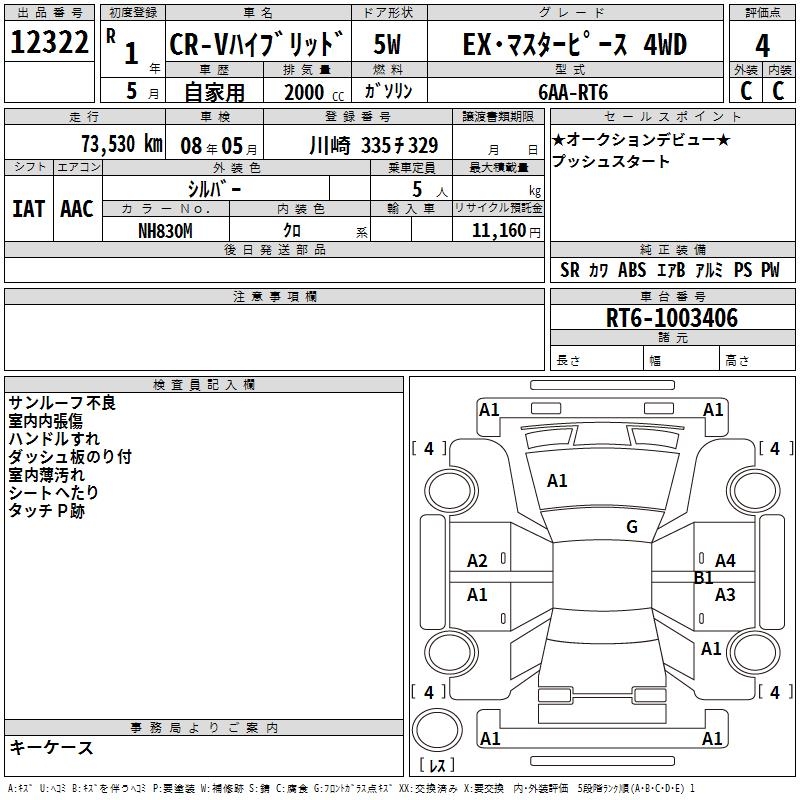The height and width of the screenshot is (800, 800).
Task: Click the fuel type "ガソリン"
Action: (388, 91)
